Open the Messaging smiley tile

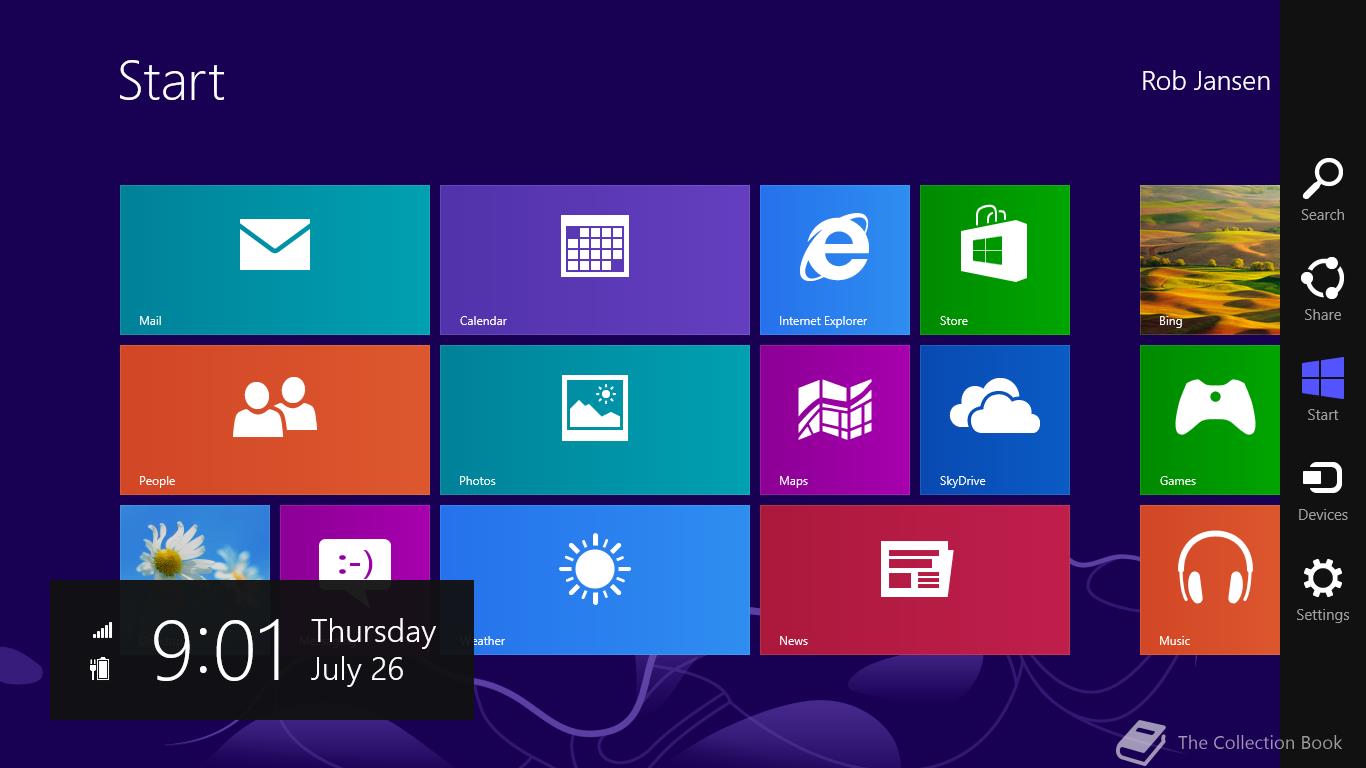click(355, 542)
